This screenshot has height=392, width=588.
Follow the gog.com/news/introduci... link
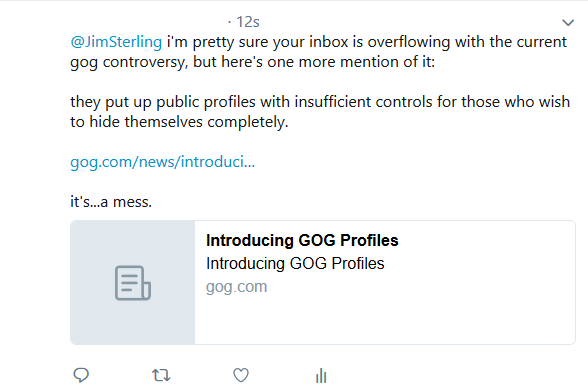click(x=162, y=162)
